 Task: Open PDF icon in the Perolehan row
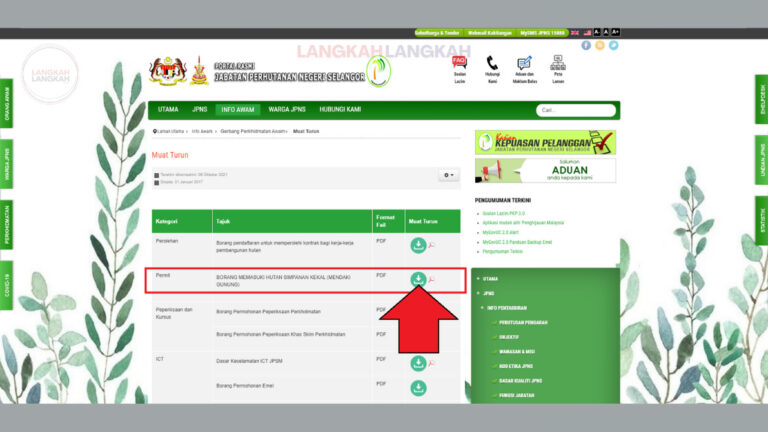[432, 245]
